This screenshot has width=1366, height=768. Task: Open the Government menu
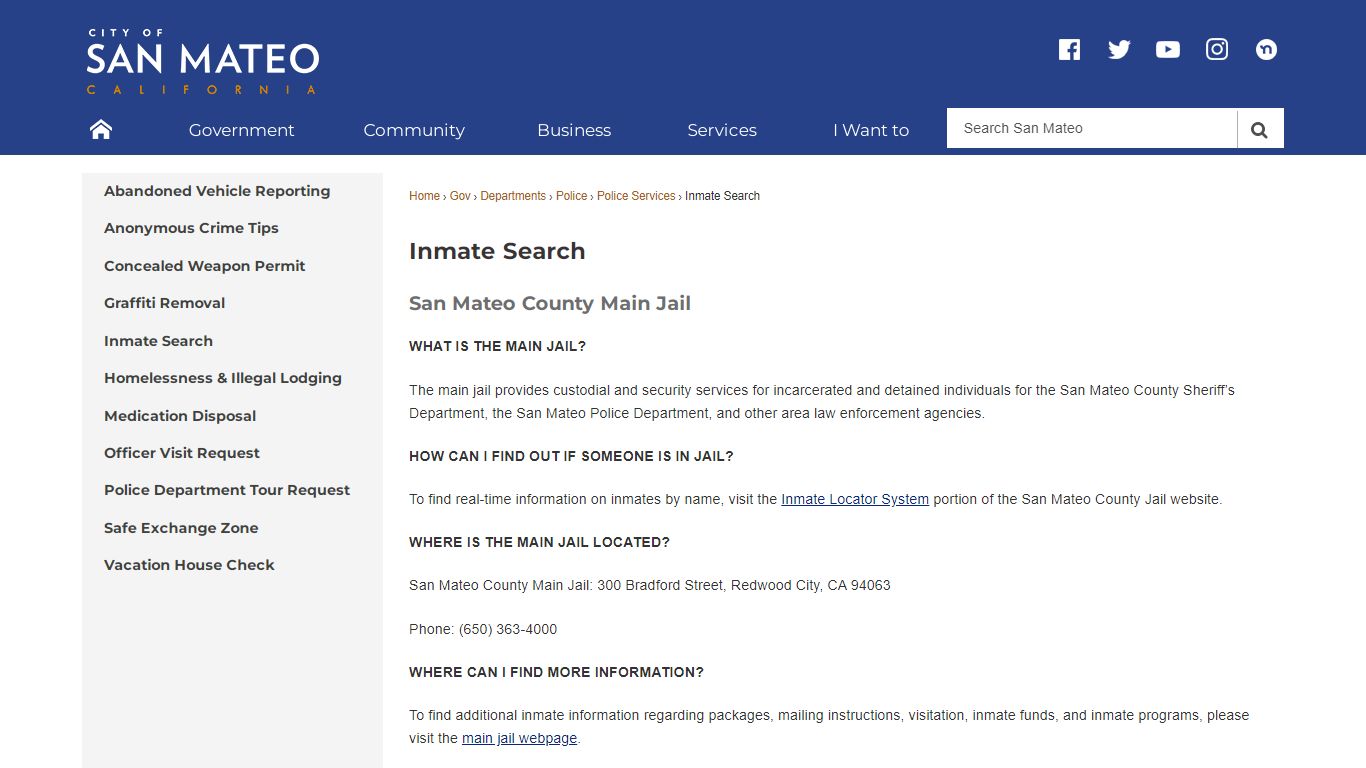pyautogui.click(x=241, y=130)
